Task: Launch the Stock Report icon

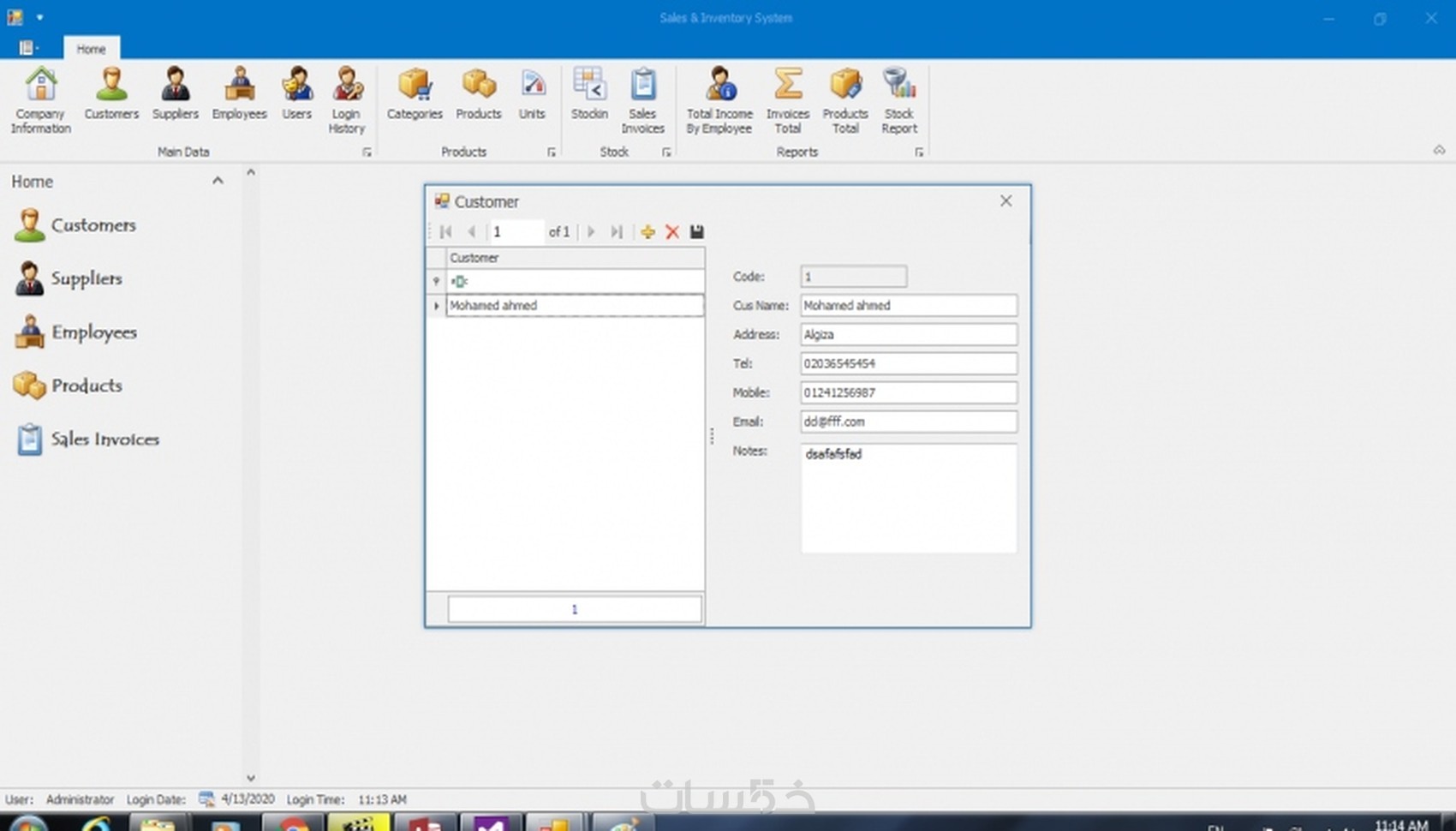Action: (899, 100)
